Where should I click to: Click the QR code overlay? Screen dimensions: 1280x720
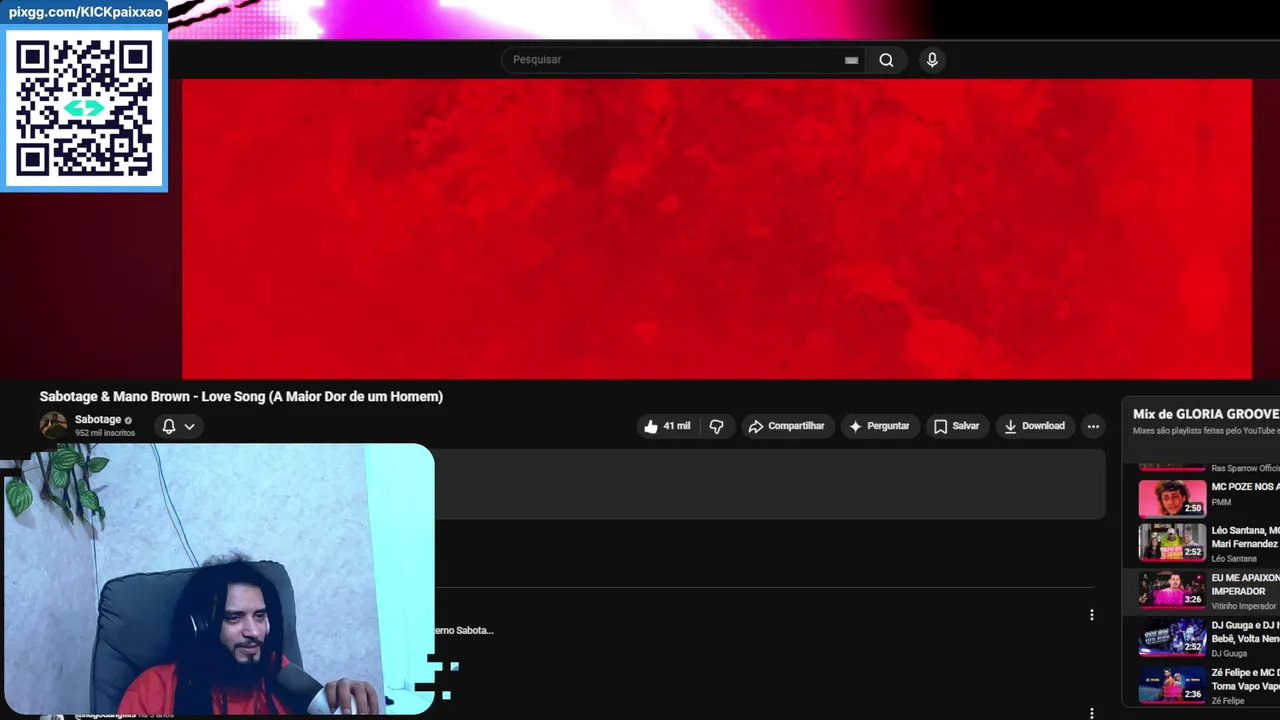(84, 107)
